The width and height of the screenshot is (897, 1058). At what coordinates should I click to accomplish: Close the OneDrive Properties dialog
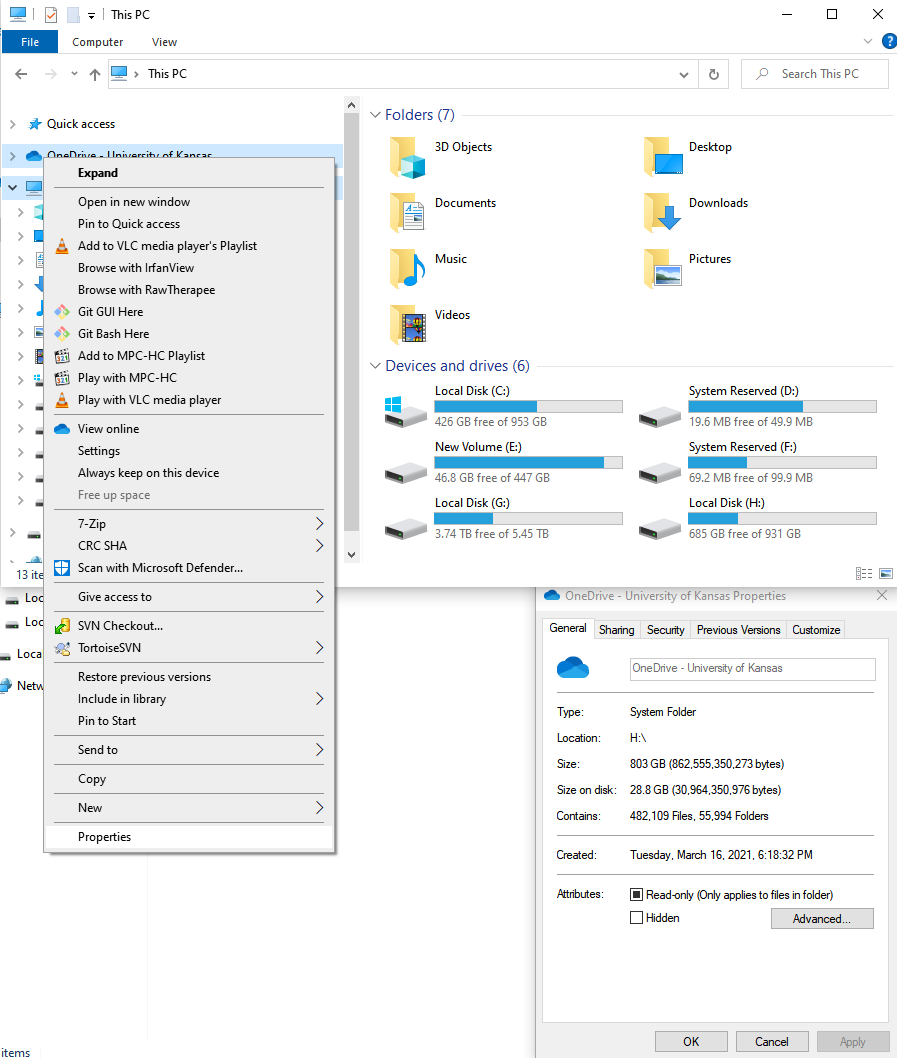click(881, 595)
